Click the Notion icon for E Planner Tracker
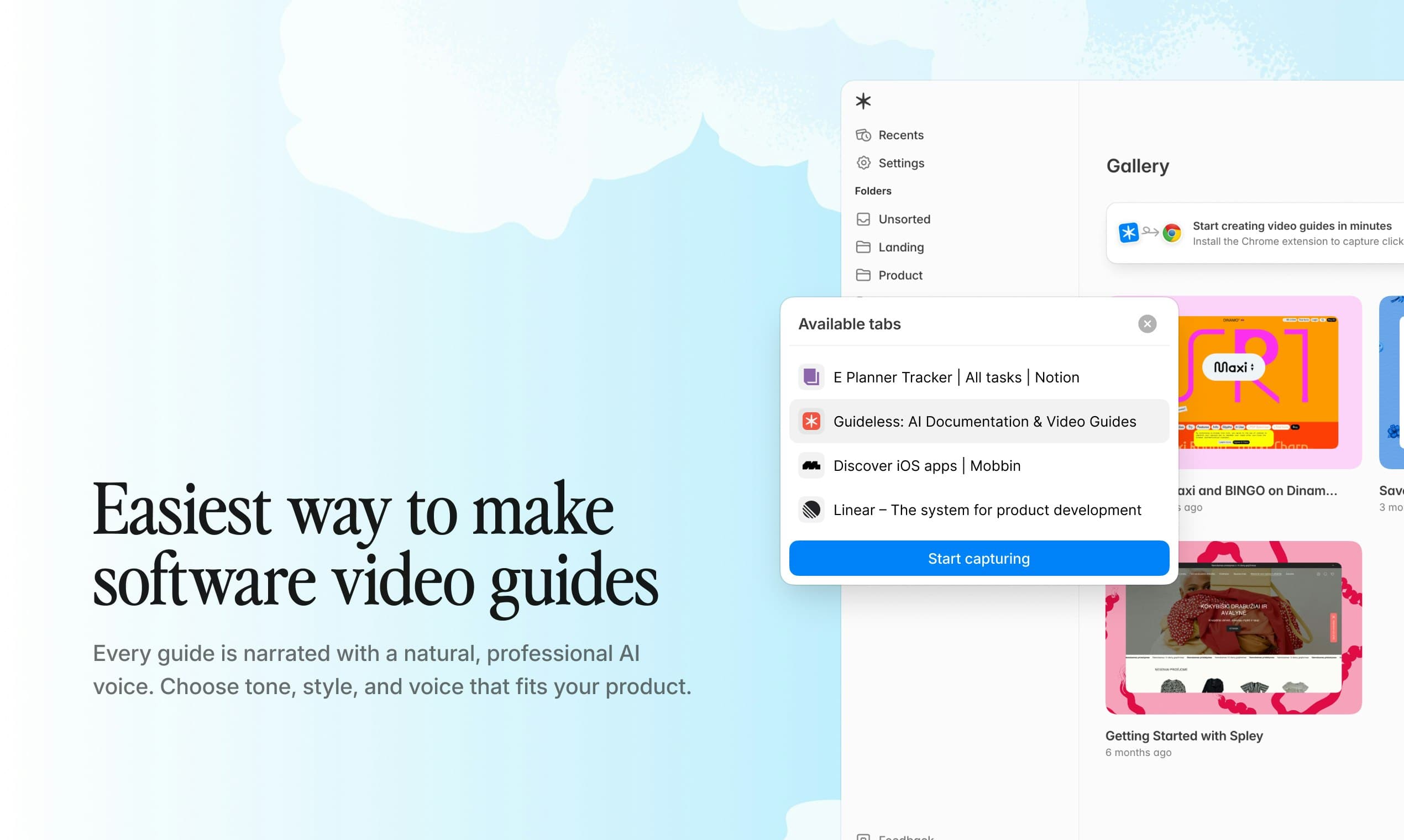Viewport: 1404px width, 840px height. pos(811,377)
